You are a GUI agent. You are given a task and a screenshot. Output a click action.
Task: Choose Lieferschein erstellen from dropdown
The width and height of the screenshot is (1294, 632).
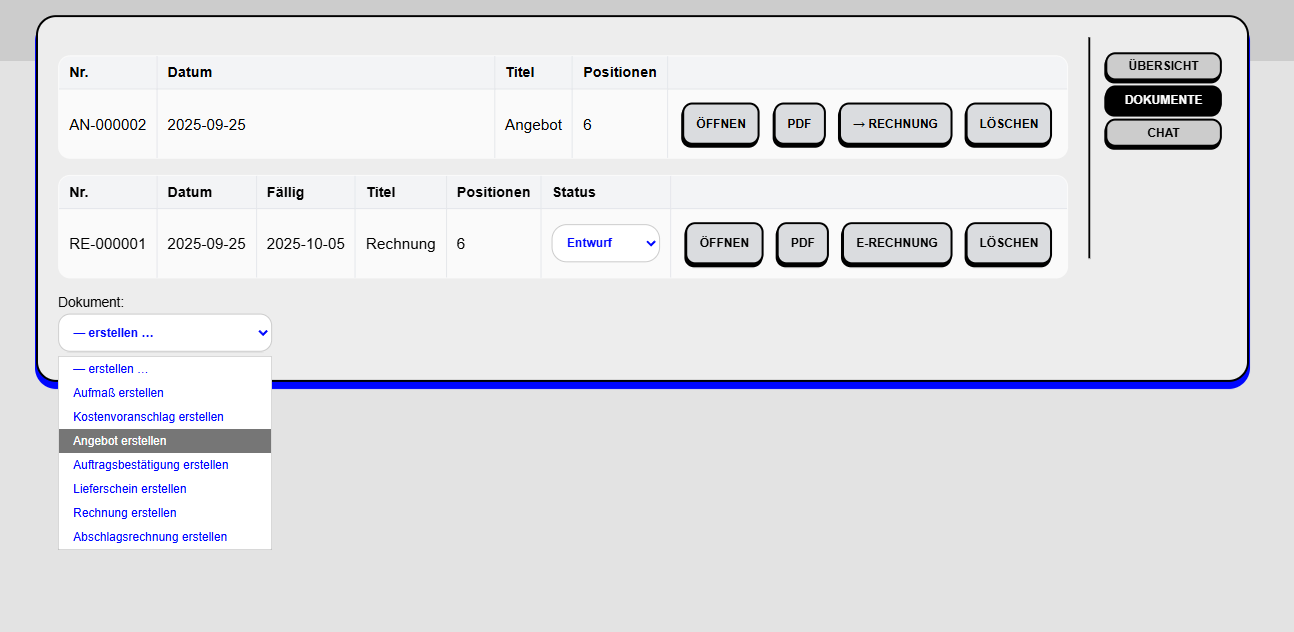(x=130, y=489)
